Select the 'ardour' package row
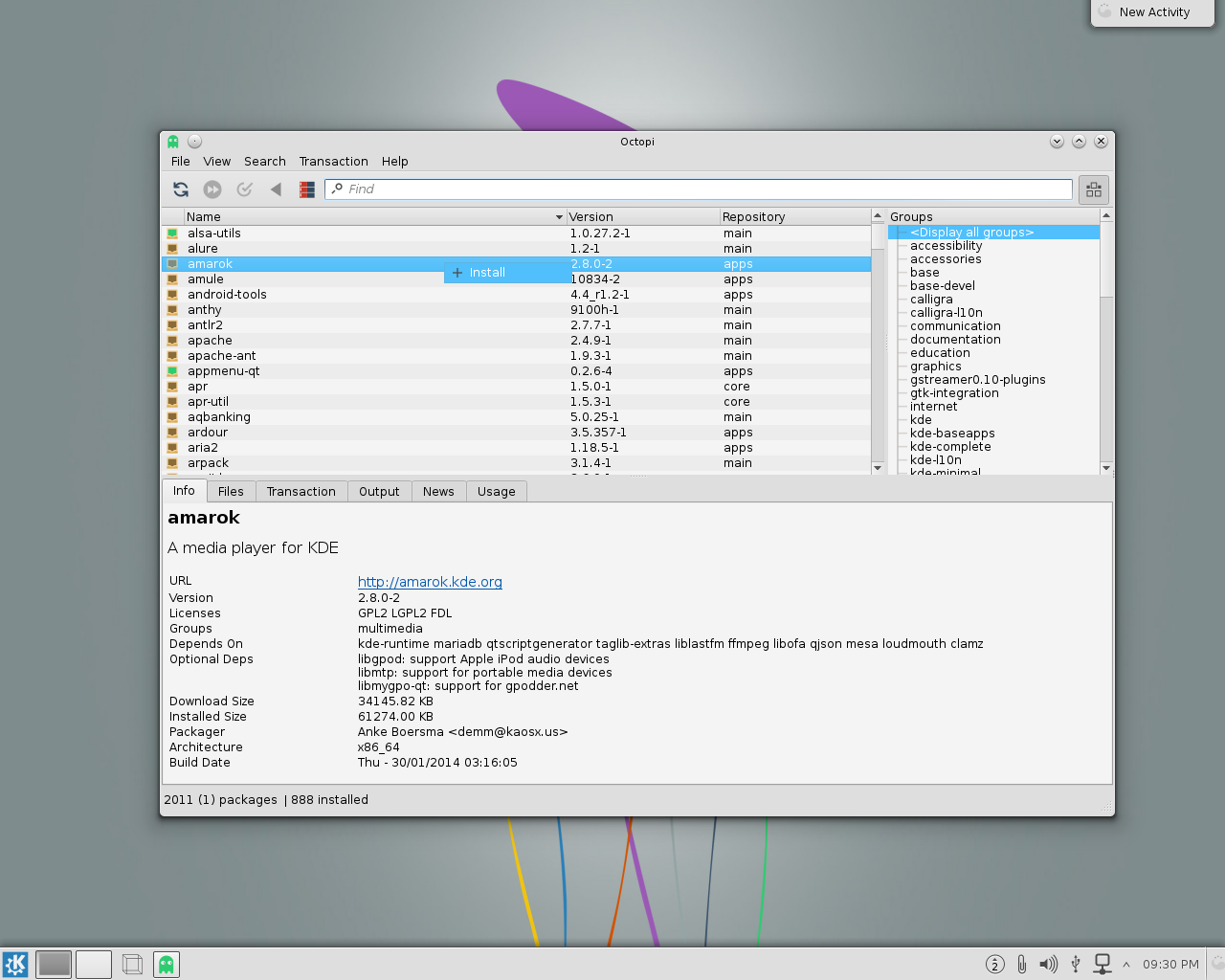 [517, 433]
